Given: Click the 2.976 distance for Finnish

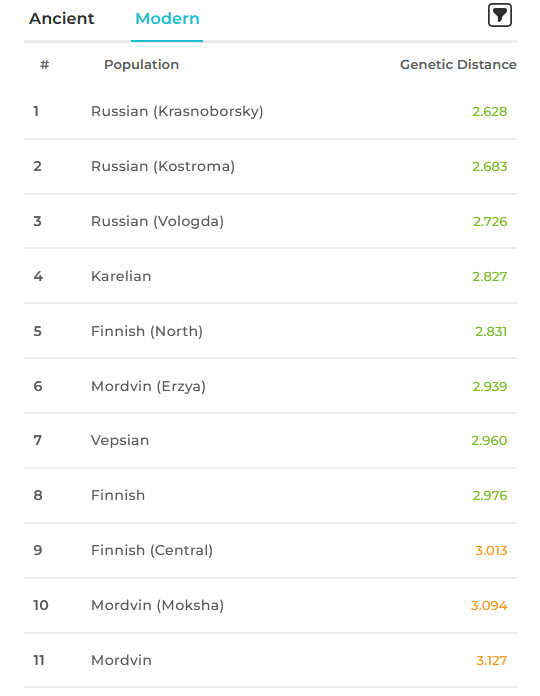Looking at the screenshot, I should 489,495.
